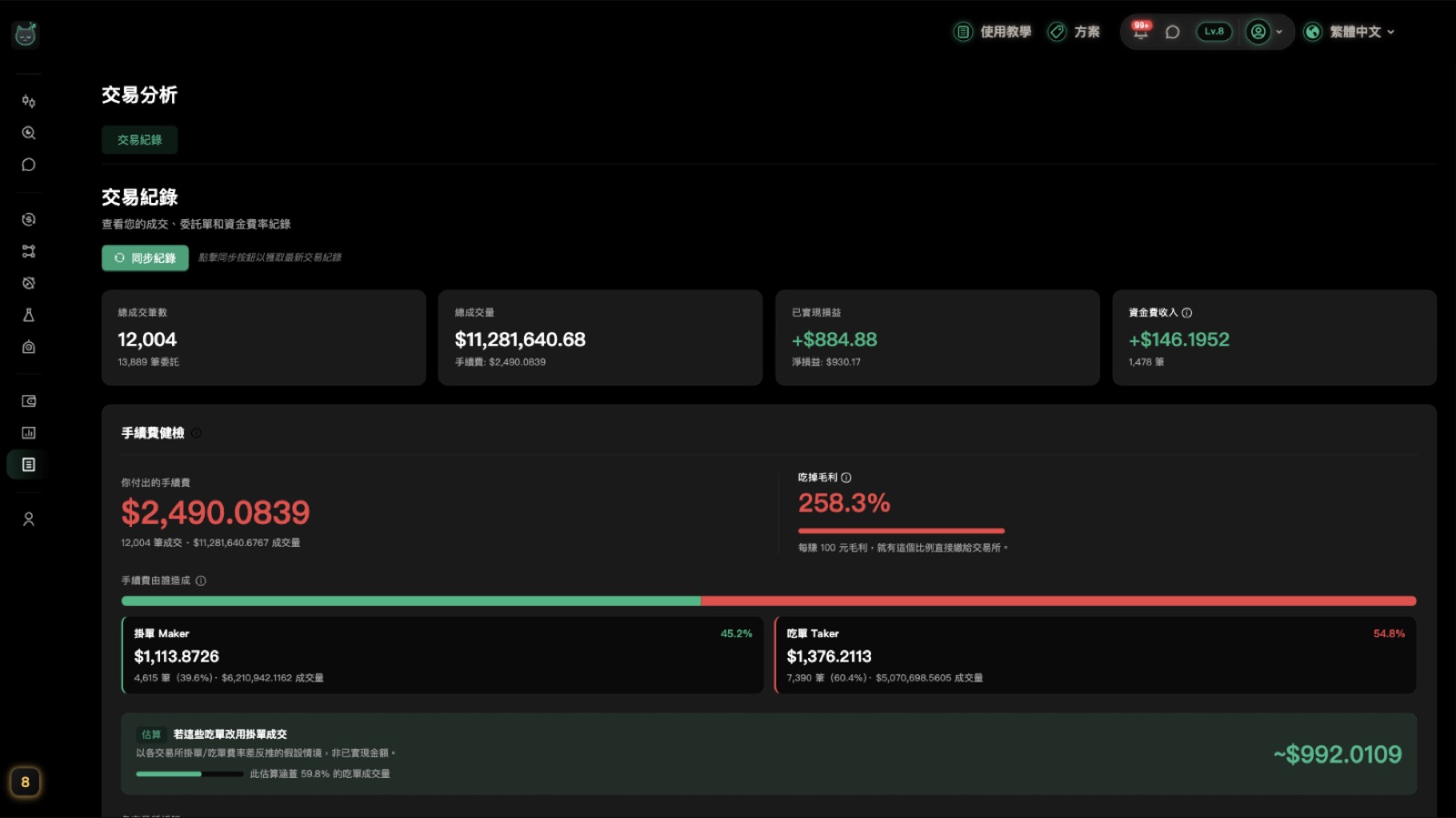
Task: Open notifications with the 99+ badge
Action: tap(1140, 31)
